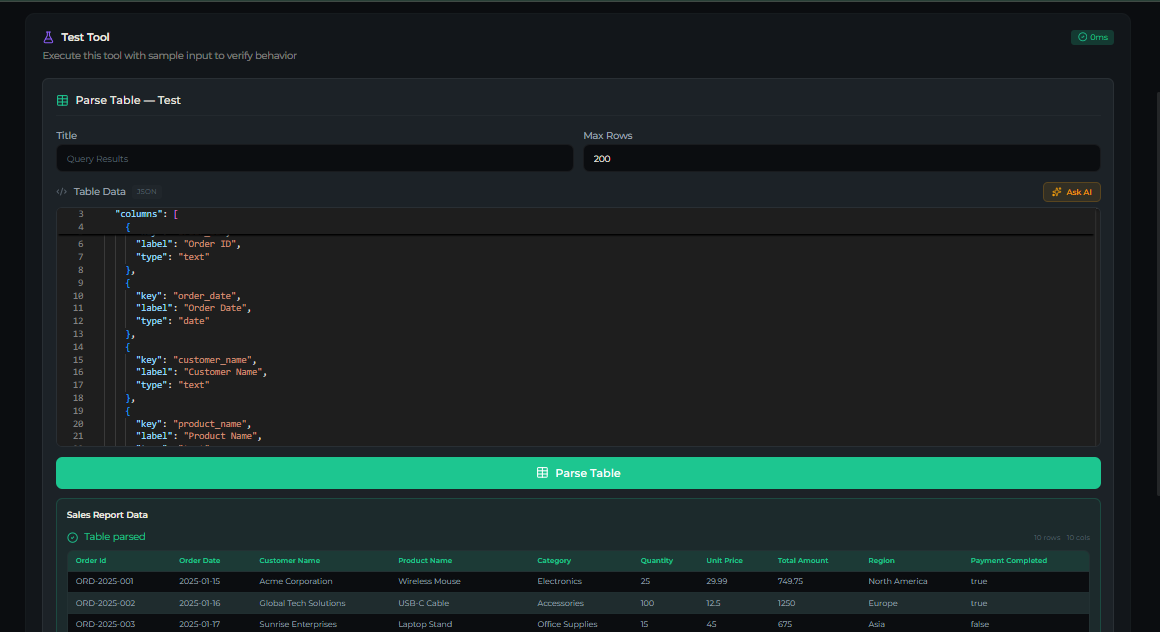Click the "customer_name" key line in editor
This screenshot has height=632, width=1160.
pyautogui.click(x=196, y=360)
